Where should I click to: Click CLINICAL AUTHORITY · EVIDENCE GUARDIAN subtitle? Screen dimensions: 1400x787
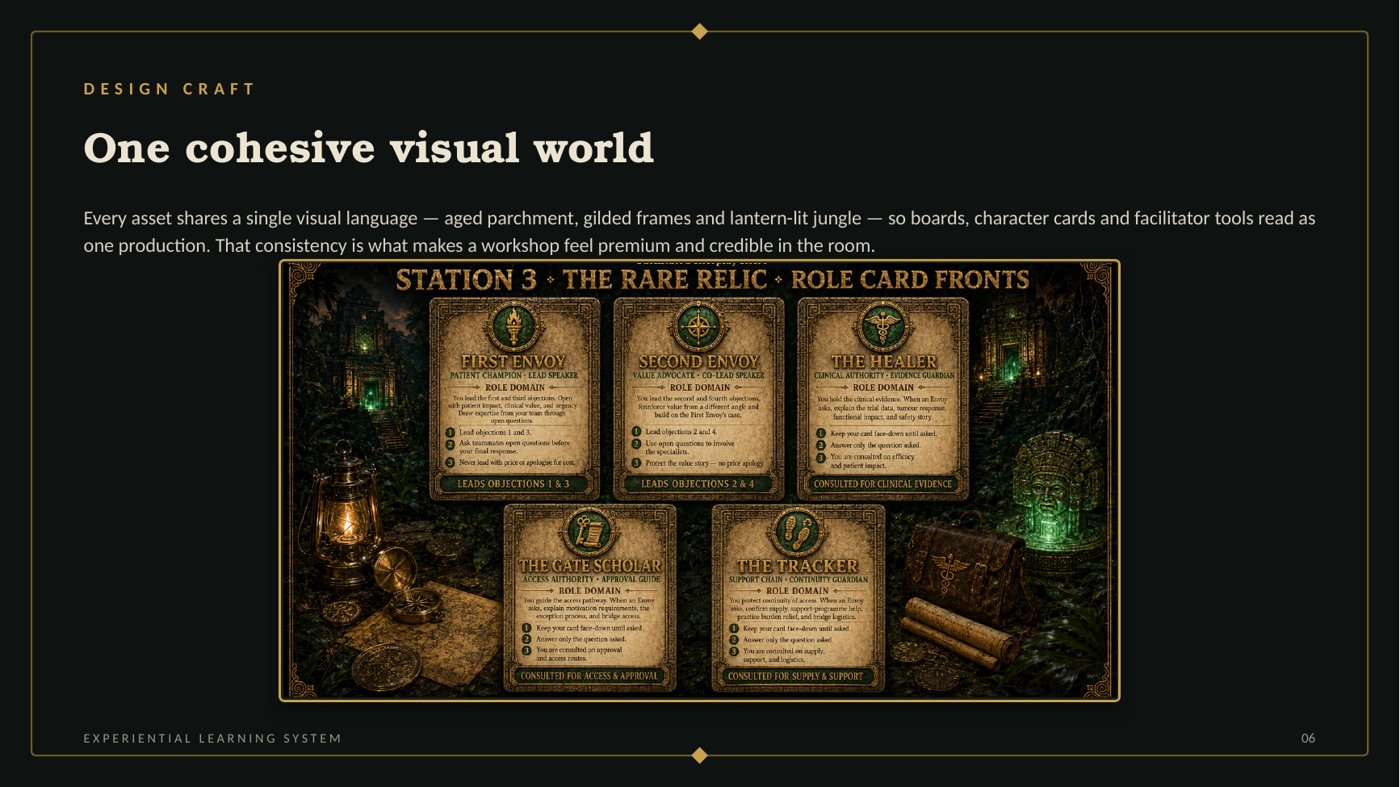point(884,376)
